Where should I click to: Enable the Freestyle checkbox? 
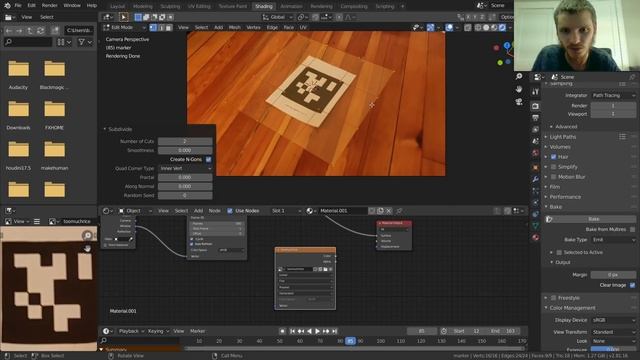coord(553,298)
